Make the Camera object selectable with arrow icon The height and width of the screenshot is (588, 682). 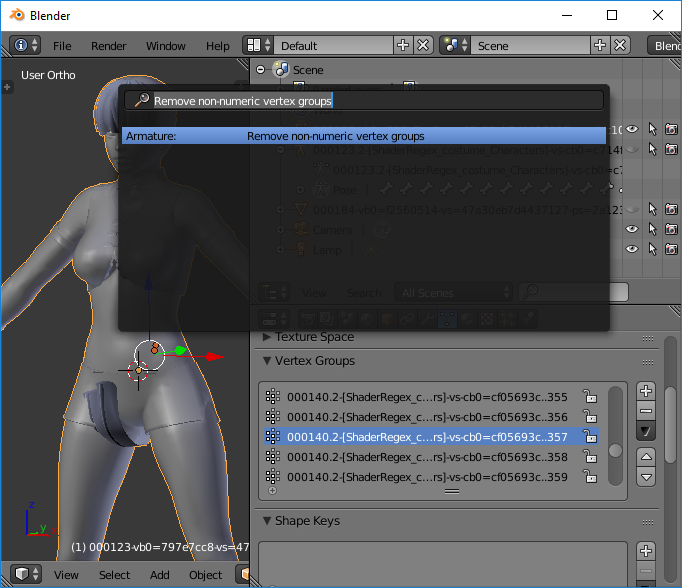[652, 229]
